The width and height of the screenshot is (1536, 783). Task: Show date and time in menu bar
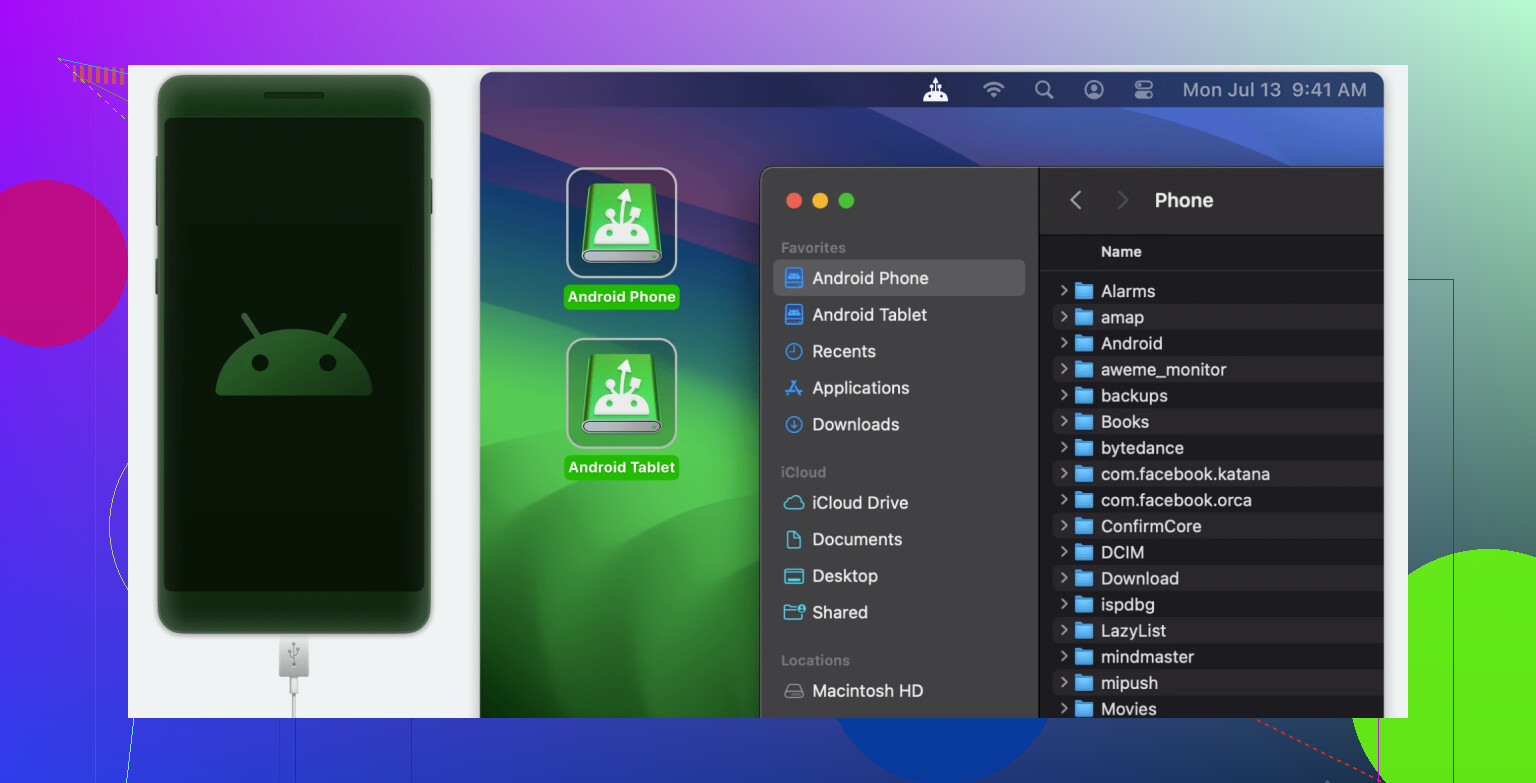click(1274, 90)
